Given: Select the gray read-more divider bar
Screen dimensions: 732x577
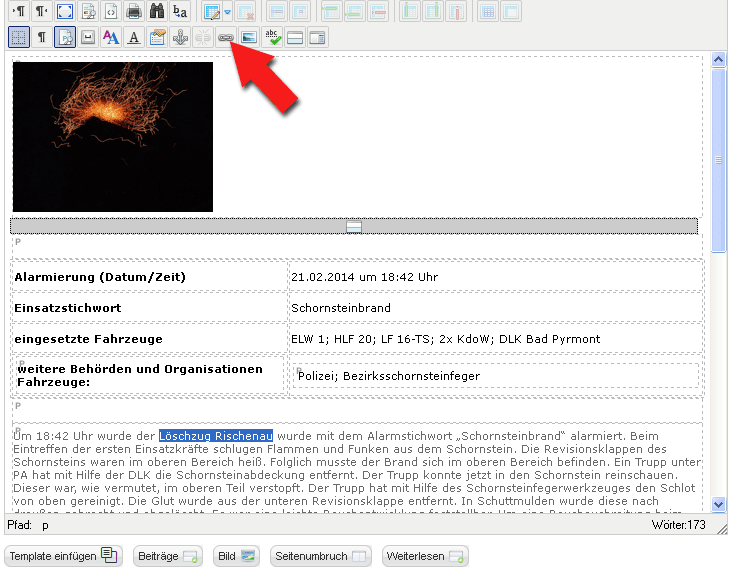Looking at the screenshot, I should (354, 226).
